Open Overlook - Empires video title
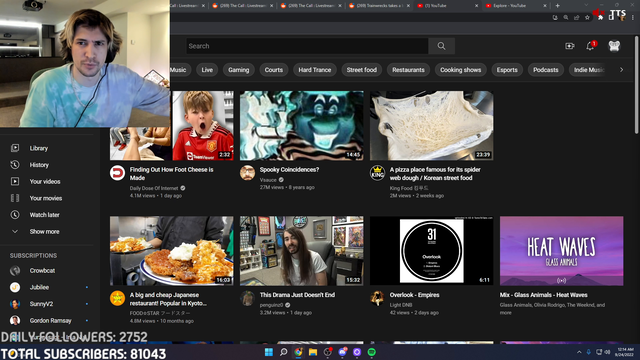This screenshot has width=640, height=360. [414, 295]
